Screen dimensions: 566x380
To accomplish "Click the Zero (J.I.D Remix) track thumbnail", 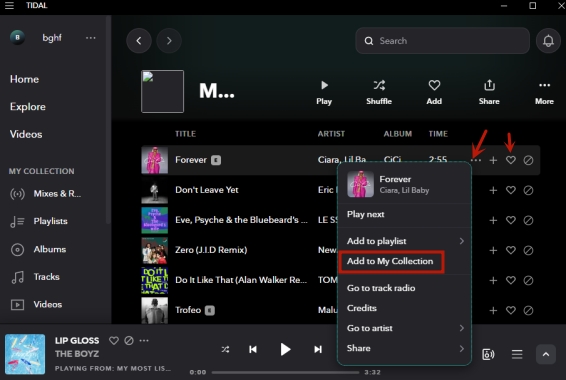I will click(154, 250).
